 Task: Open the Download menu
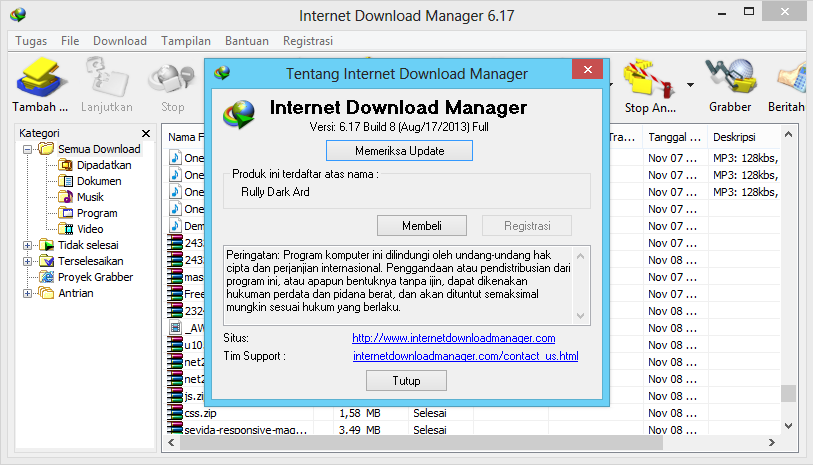(x=120, y=41)
